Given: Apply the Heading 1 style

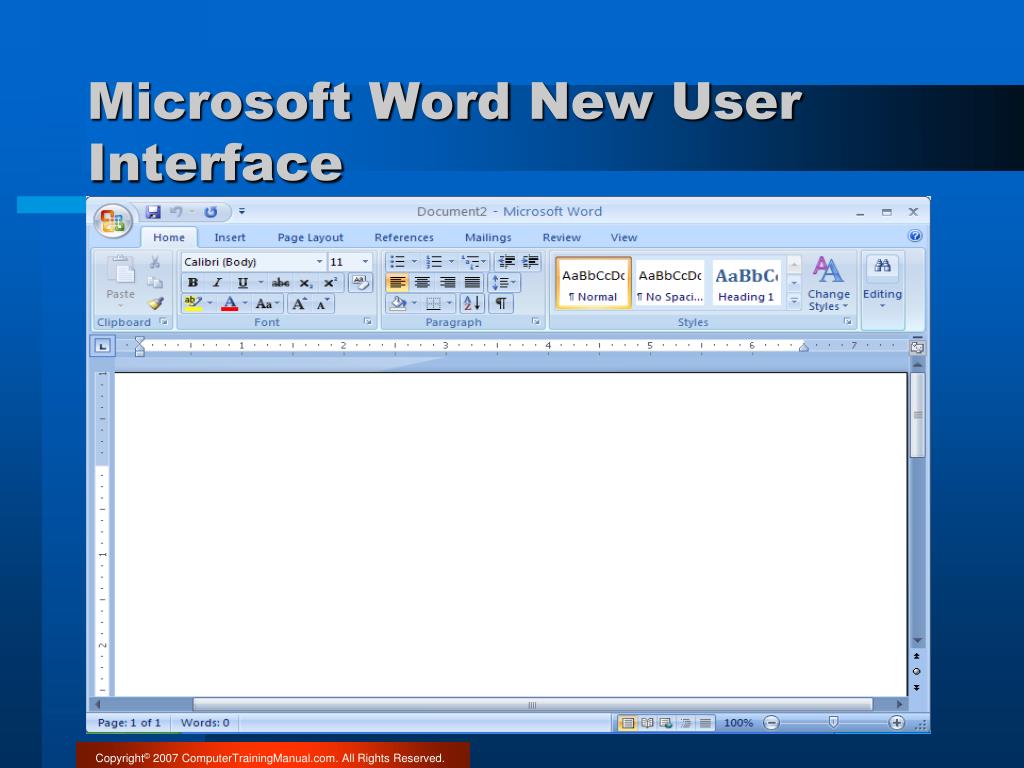Looking at the screenshot, I should [x=746, y=282].
